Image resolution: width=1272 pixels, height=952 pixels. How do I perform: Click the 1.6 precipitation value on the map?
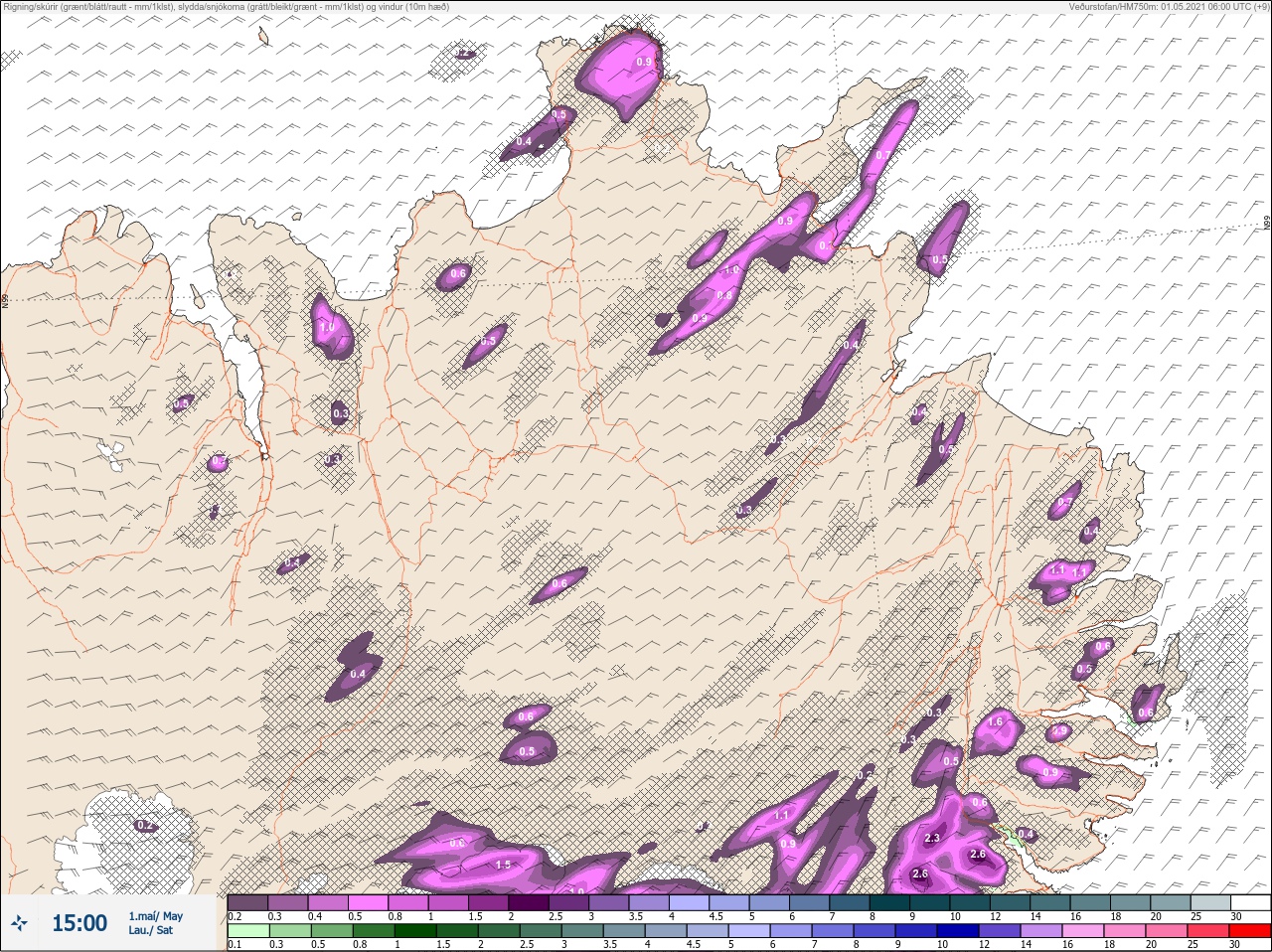[x=997, y=721]
